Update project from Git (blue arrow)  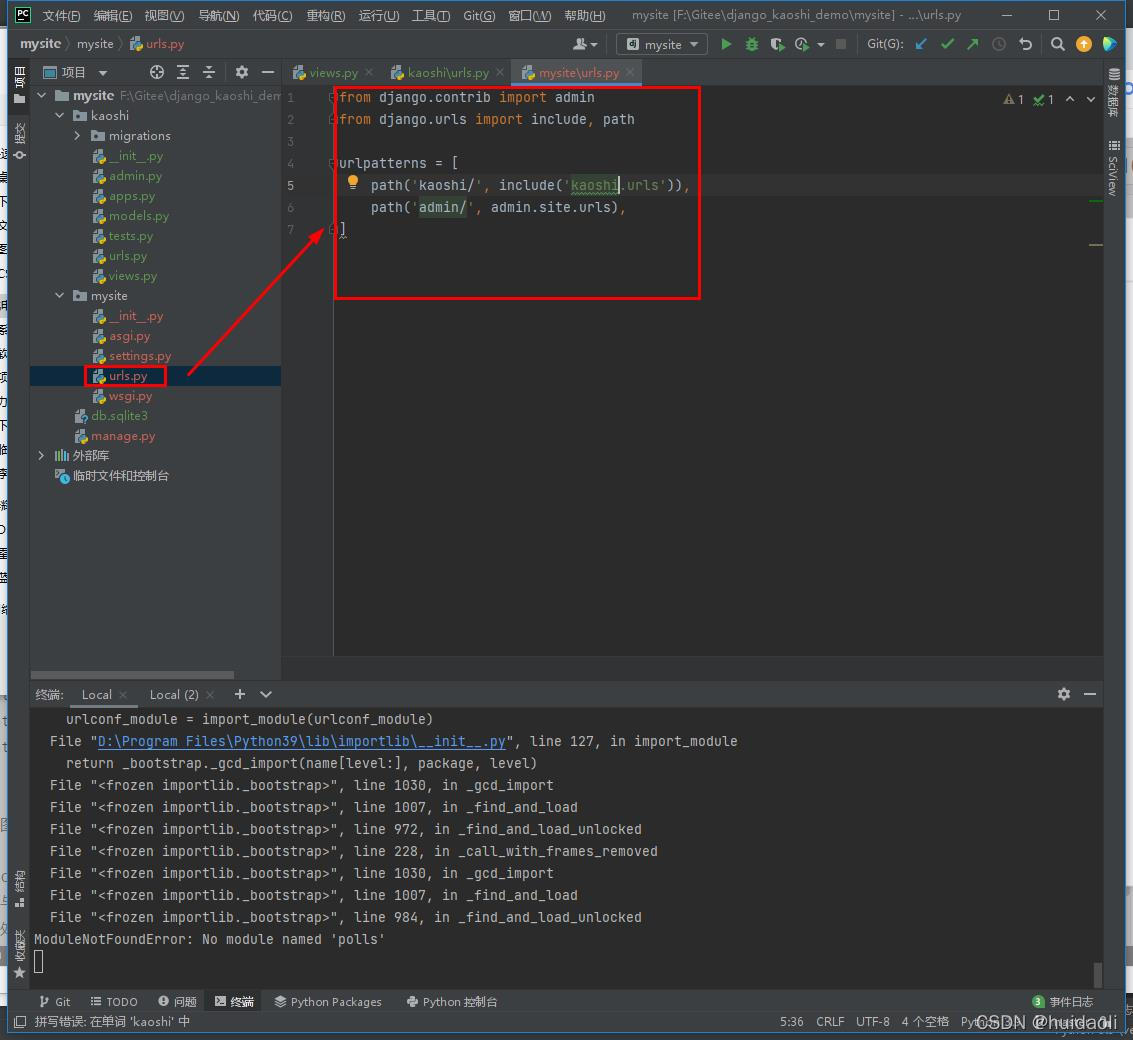tap(921, 44)
